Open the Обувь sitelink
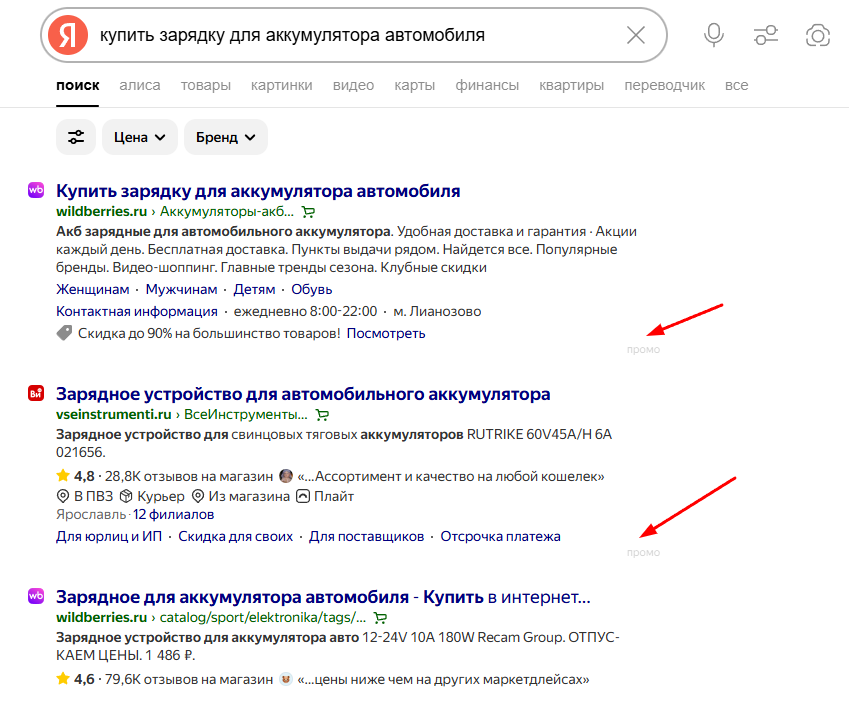This screenshot has width=849, height=705. 312,289
